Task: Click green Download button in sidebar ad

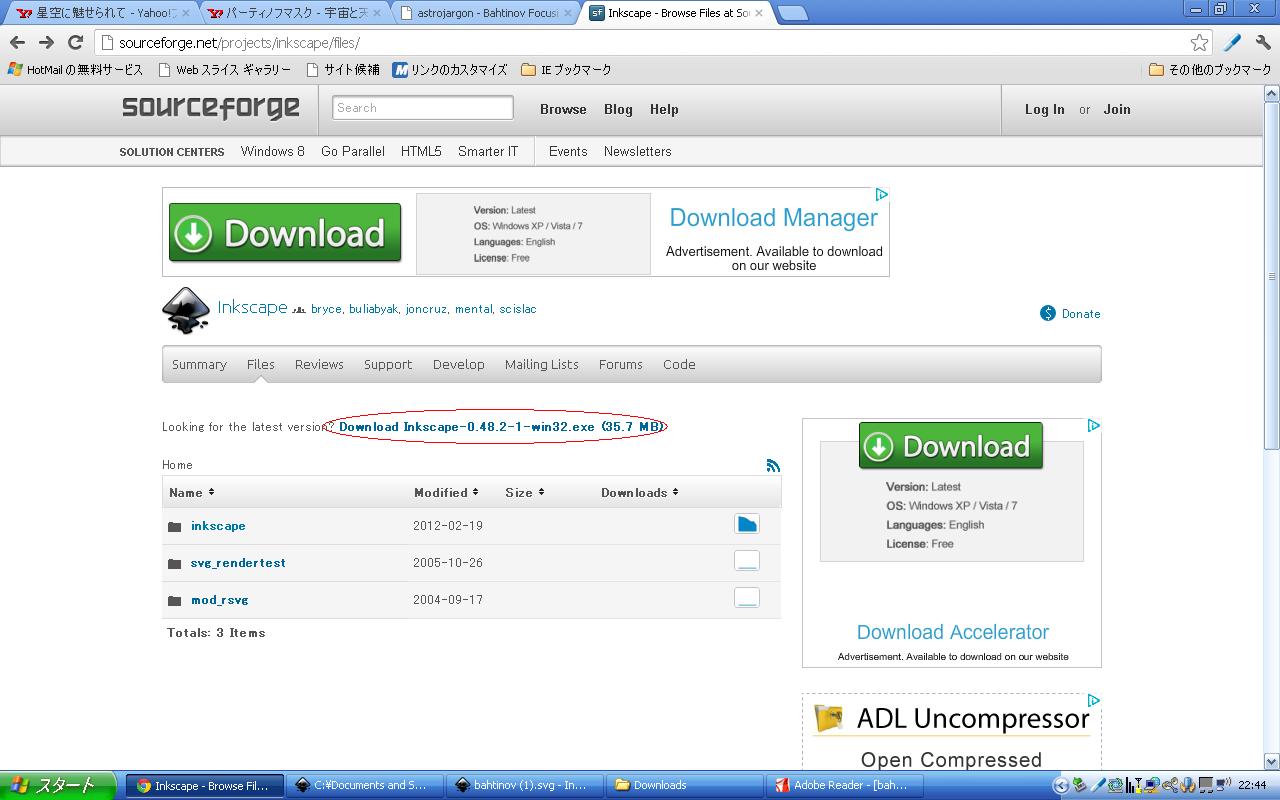Action: (x=950, y=446)
